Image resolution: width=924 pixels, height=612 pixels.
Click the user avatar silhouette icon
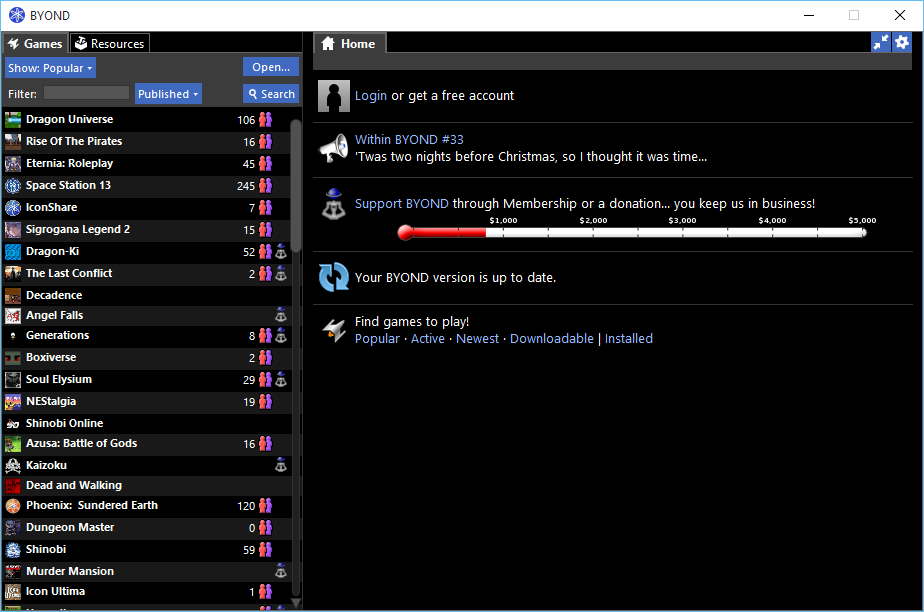334,96
